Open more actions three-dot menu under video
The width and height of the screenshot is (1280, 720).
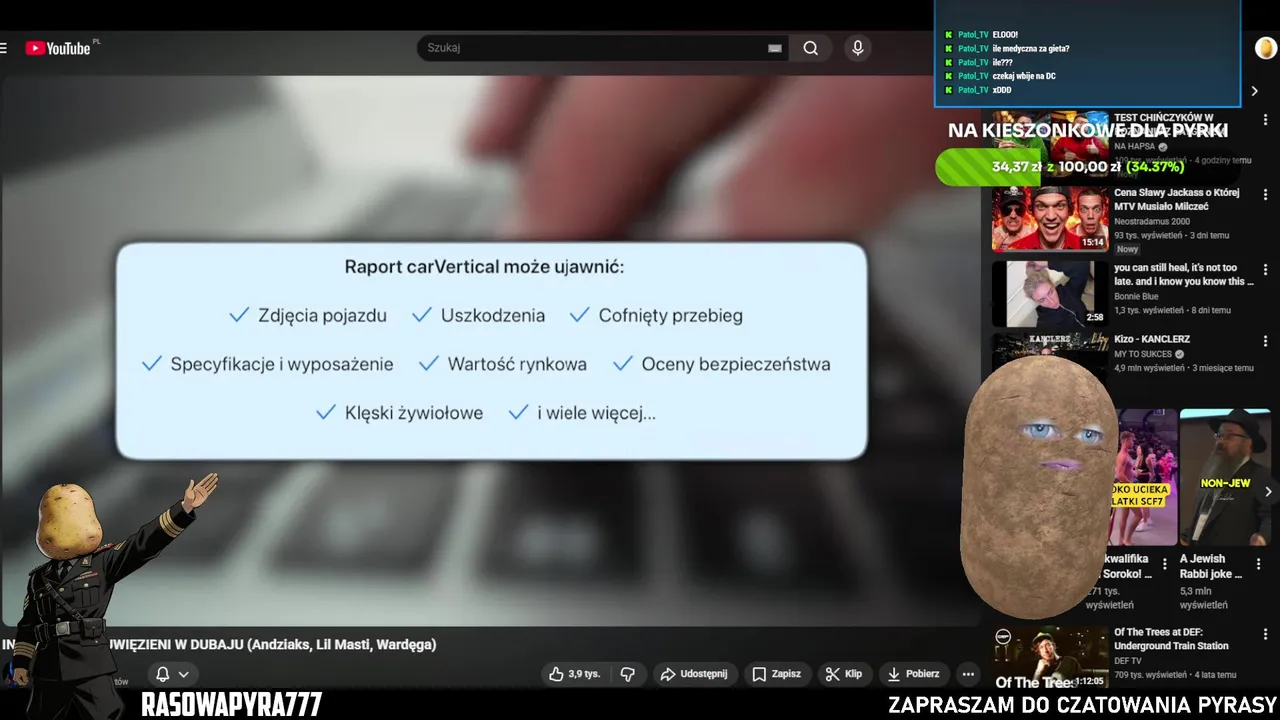point(968,674)
